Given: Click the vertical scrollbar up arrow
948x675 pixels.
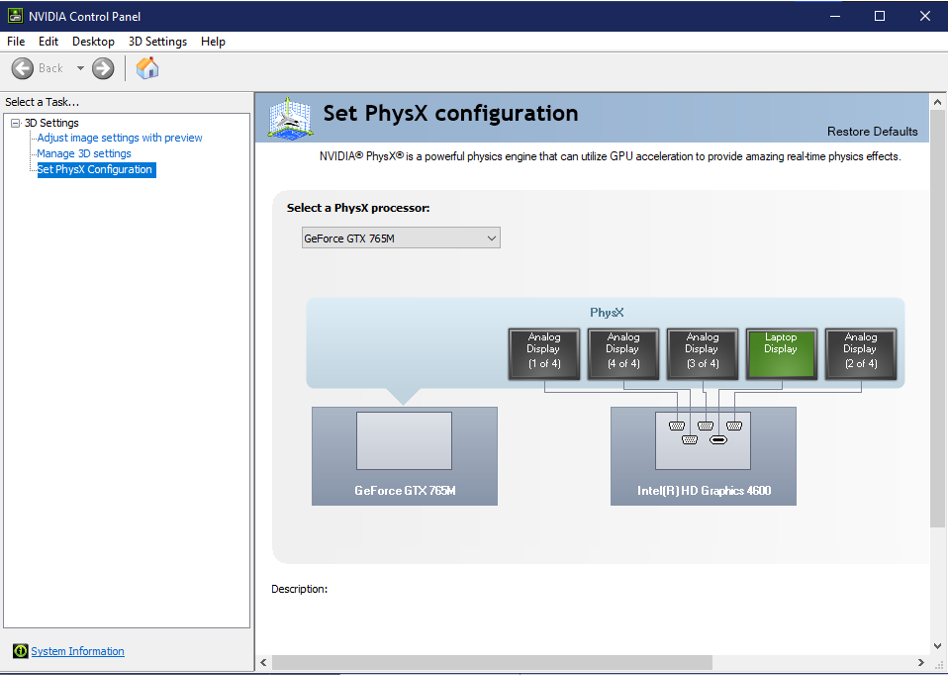Looking at the screenshot, I should 938,102.
